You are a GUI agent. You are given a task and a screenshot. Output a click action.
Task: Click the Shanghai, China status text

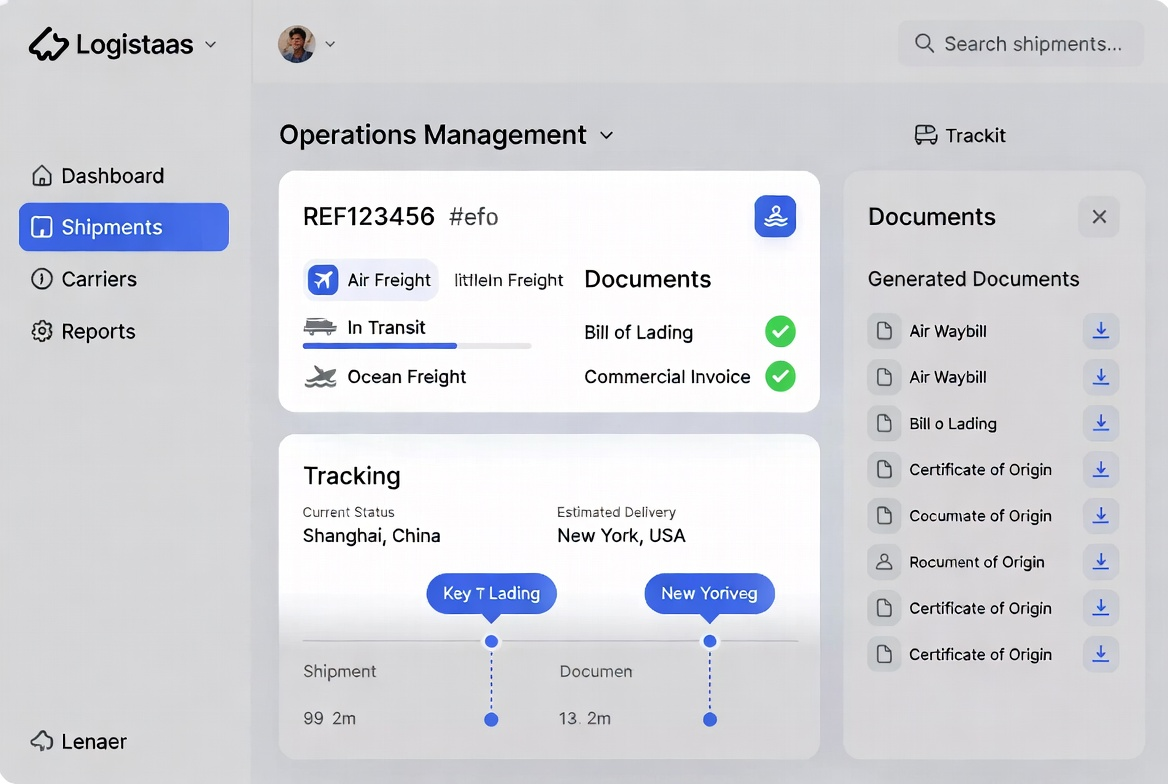(x=372, y=536)
